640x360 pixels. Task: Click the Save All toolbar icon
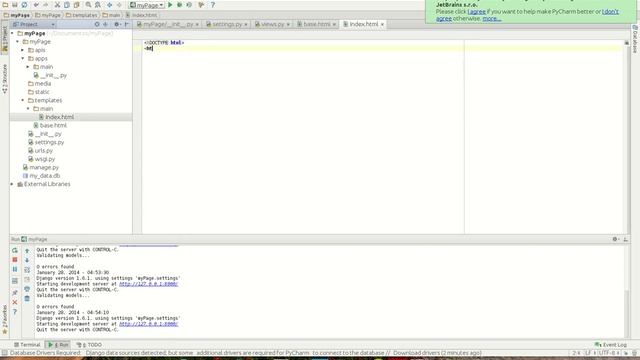coord(15,5)
